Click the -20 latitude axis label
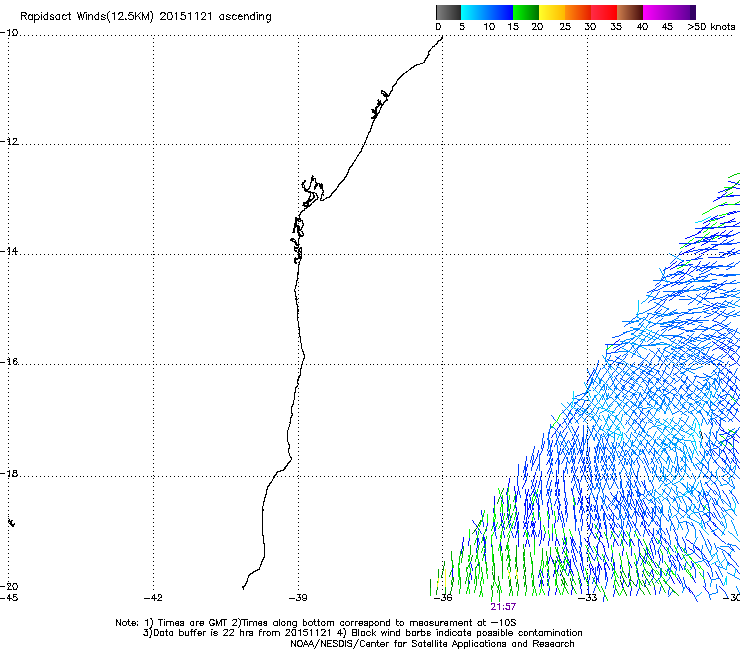740x650 pixels. coord(9,586)
